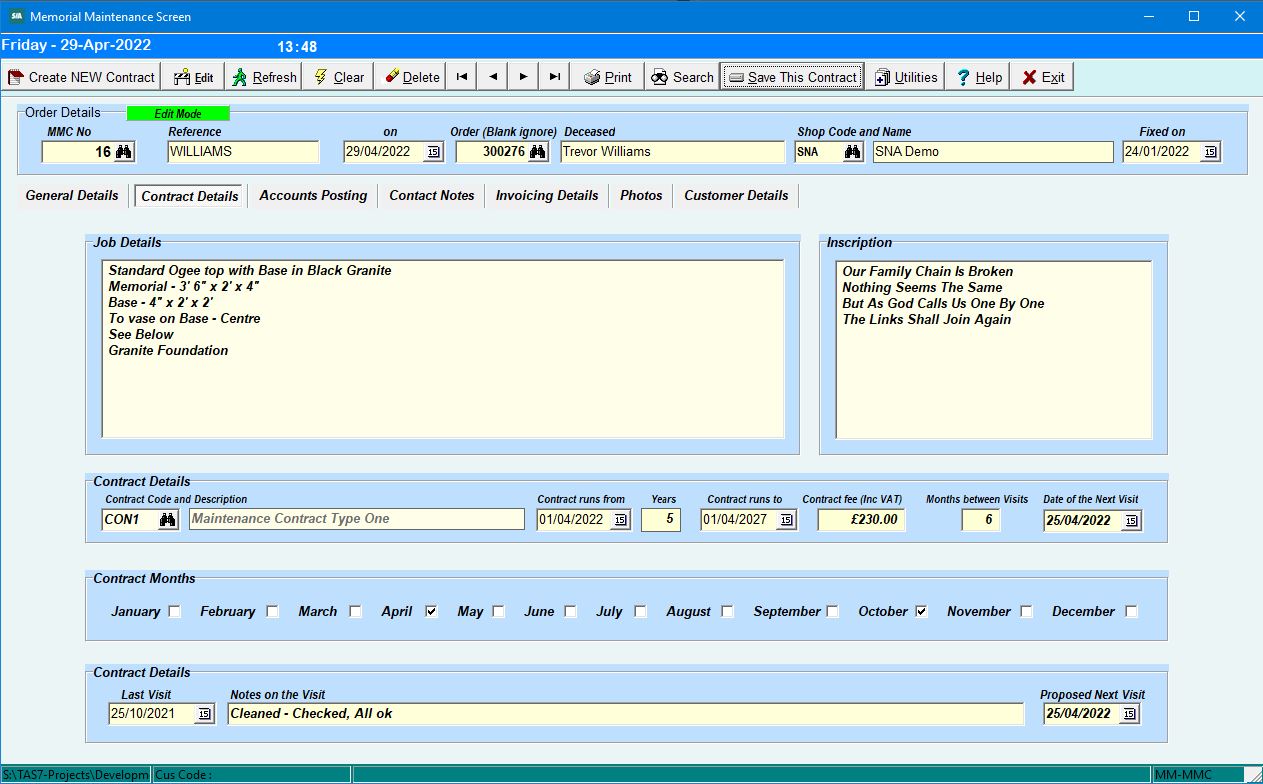Click the Shop Code binoculars lookup icon
This screenshot has height=784, width=1263.
click(x=853, y=152)
